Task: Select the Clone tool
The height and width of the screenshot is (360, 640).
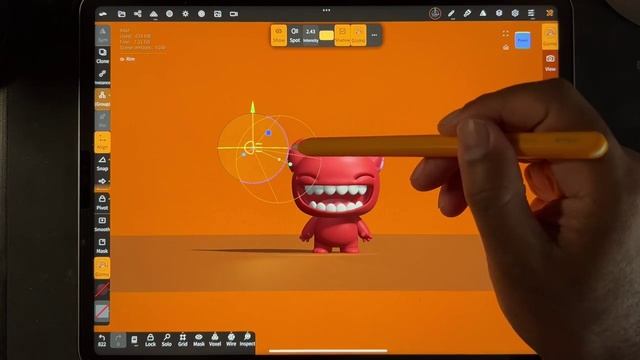Action: click(102, 56)
